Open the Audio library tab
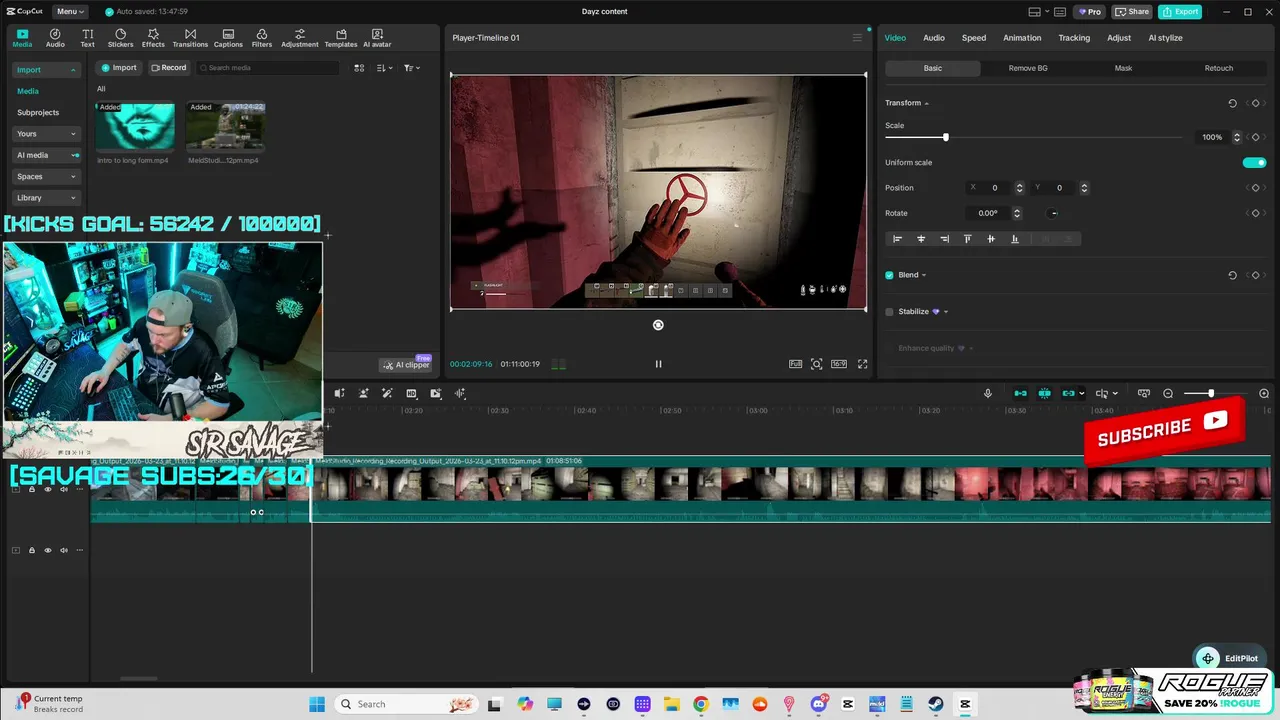Viewport: 1280px width, 720px height. [x=55, y=38]
